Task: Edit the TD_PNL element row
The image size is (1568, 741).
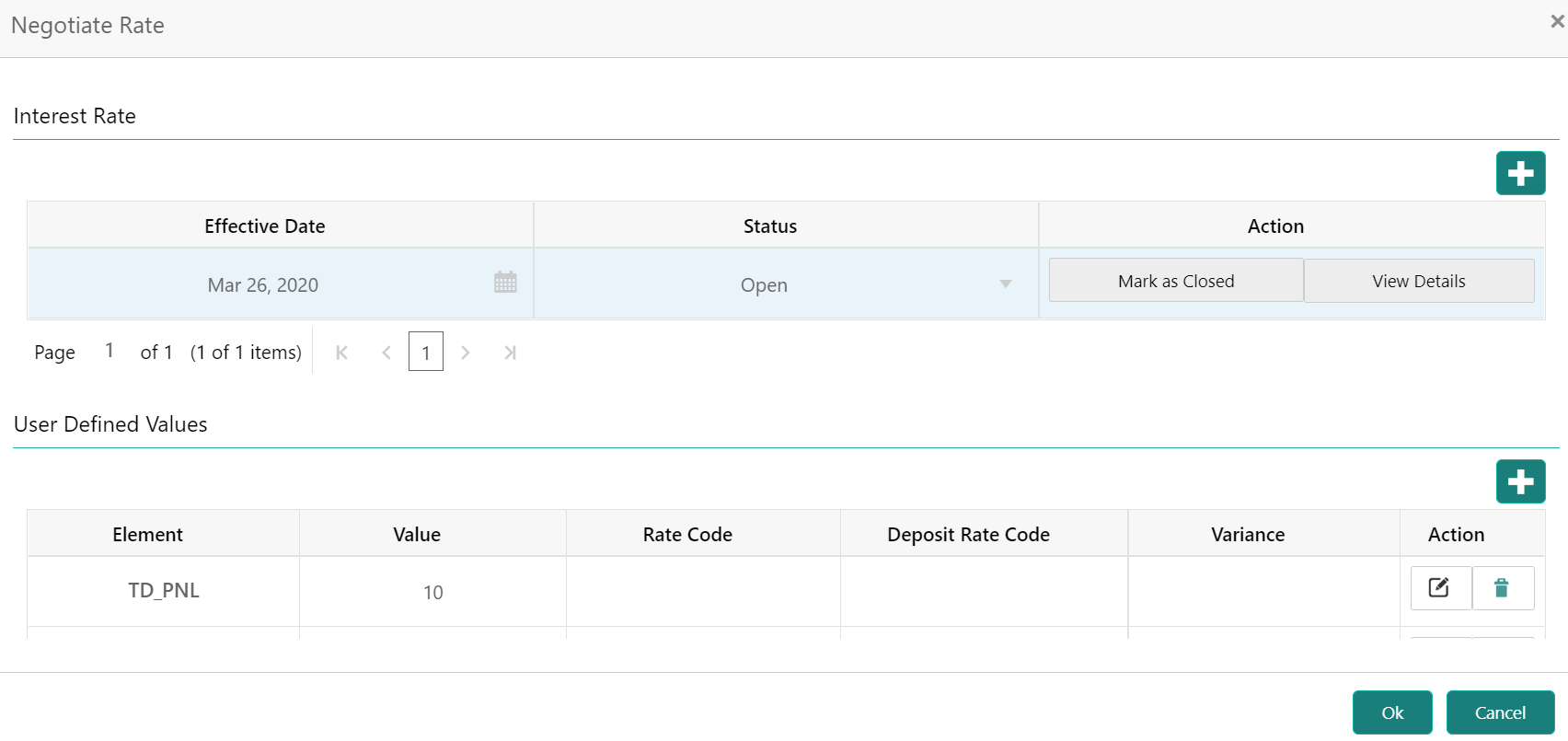Action: point(1440,588)
